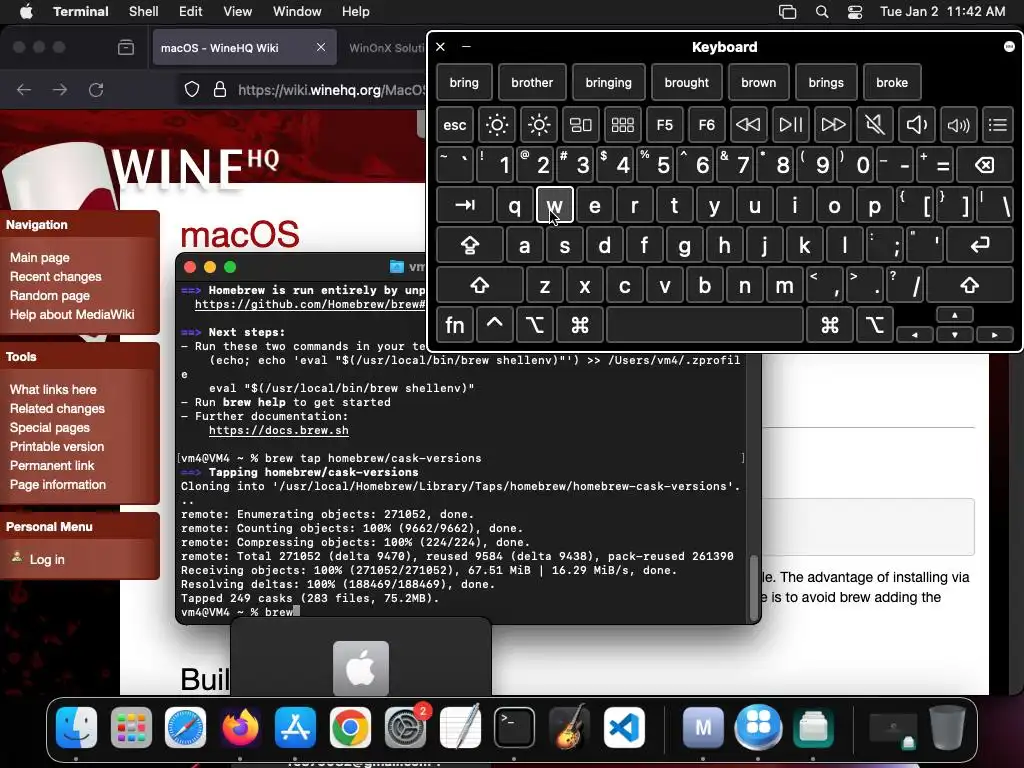Open What links here link

[x=53, y=389]
